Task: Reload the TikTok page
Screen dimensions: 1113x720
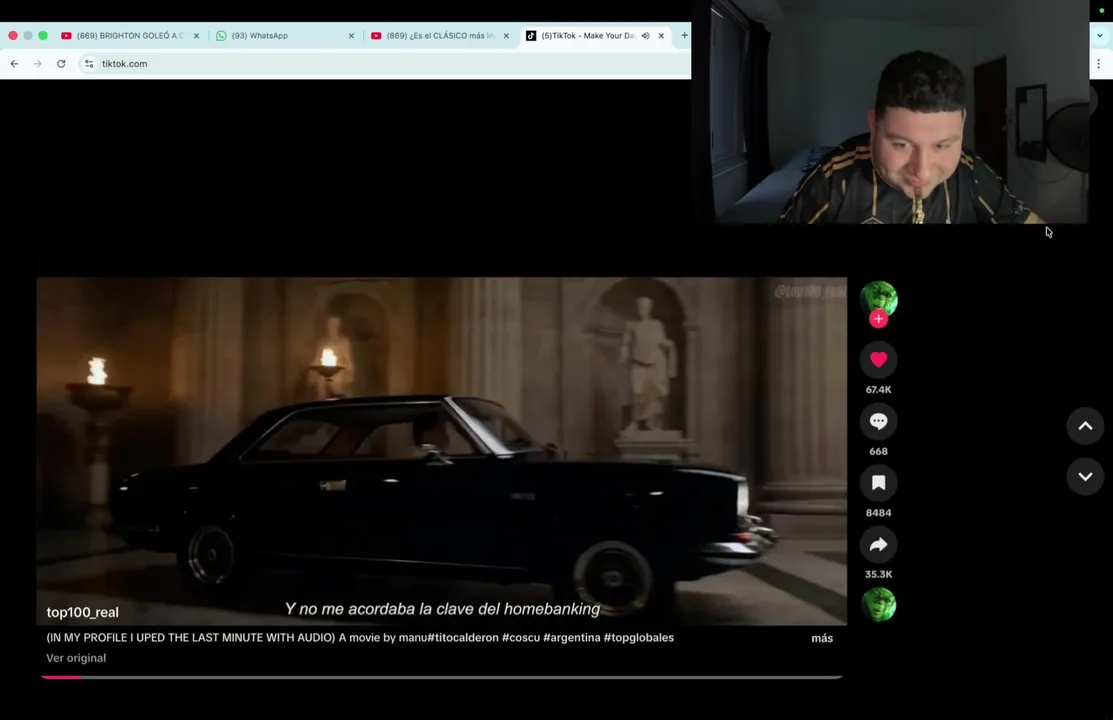Action: click(61, 64)
